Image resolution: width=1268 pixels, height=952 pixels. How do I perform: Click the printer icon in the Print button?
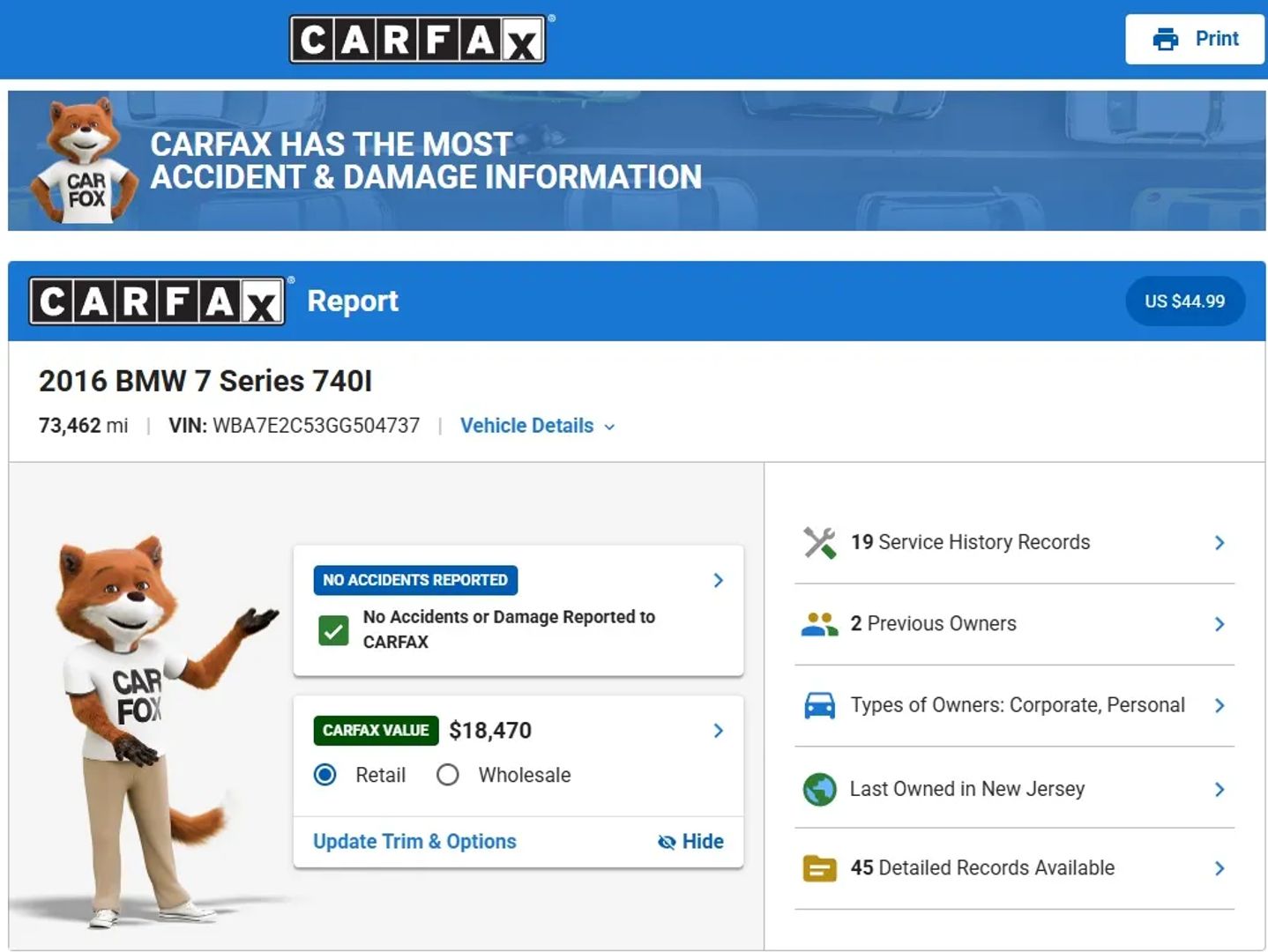coord(1166,39)
